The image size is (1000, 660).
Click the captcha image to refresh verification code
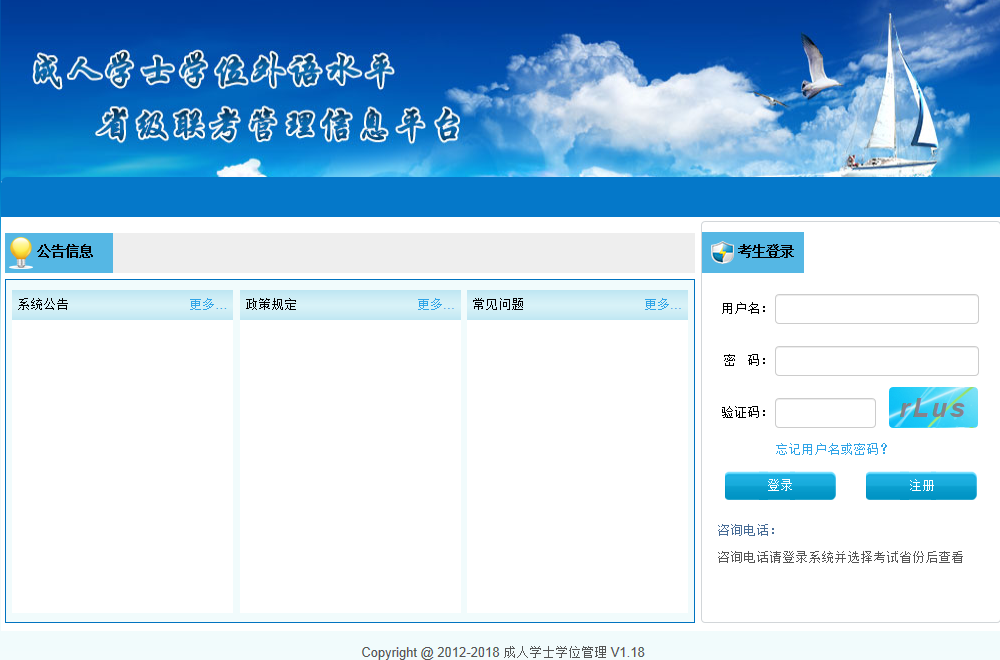[x=933, y=407]
